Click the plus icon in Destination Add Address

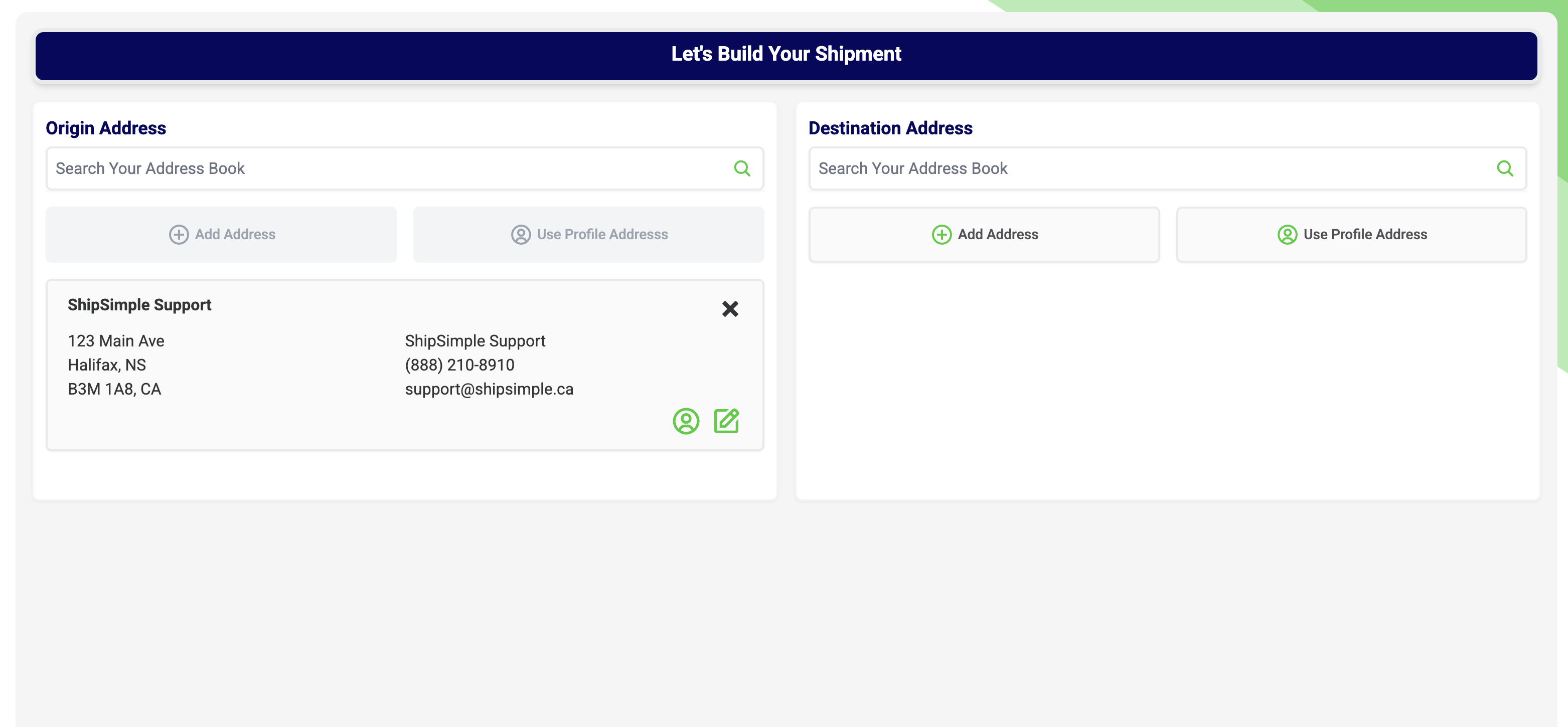942,234
